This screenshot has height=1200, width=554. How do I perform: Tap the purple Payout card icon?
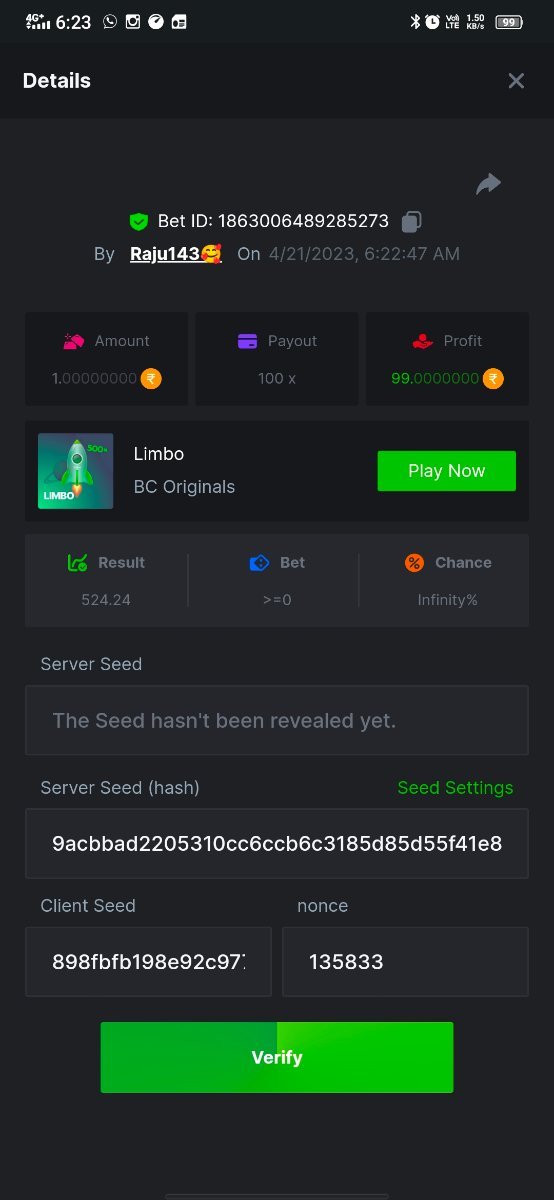click(248, 341)
